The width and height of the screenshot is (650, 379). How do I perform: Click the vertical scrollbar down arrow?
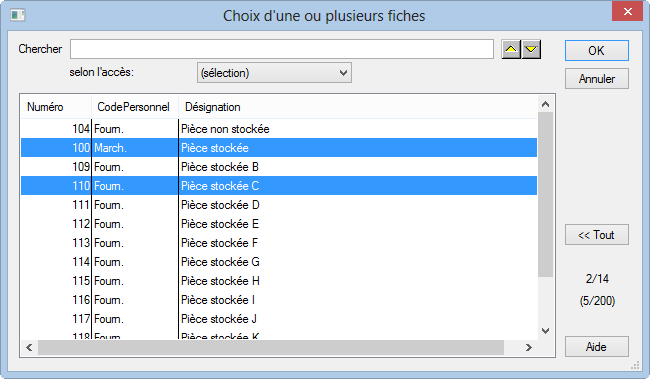point(546,330)
